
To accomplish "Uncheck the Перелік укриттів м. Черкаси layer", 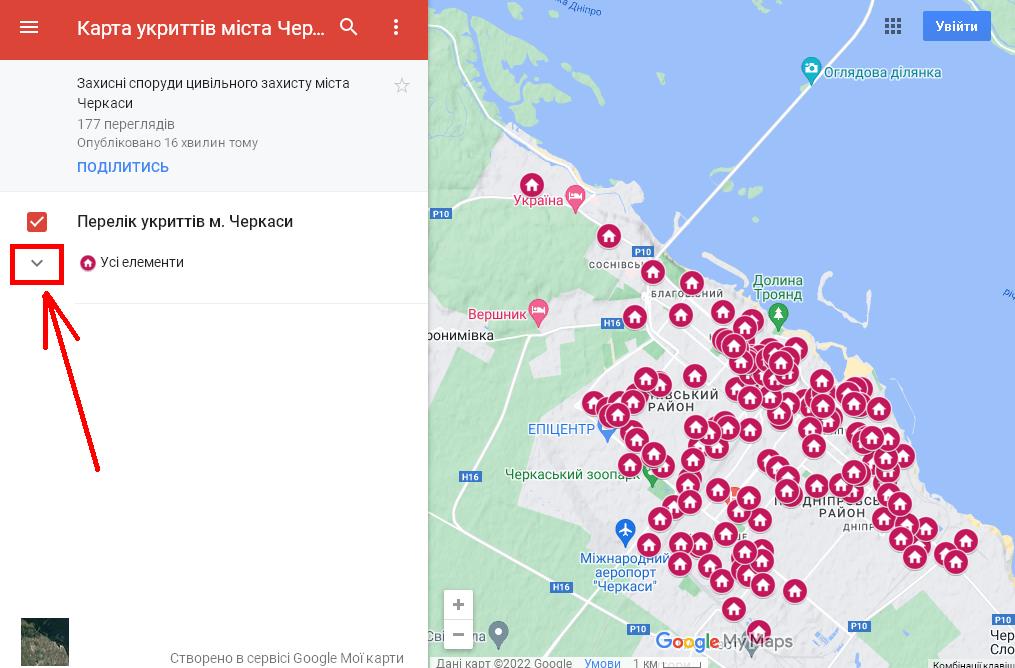I will pos(37,221).
